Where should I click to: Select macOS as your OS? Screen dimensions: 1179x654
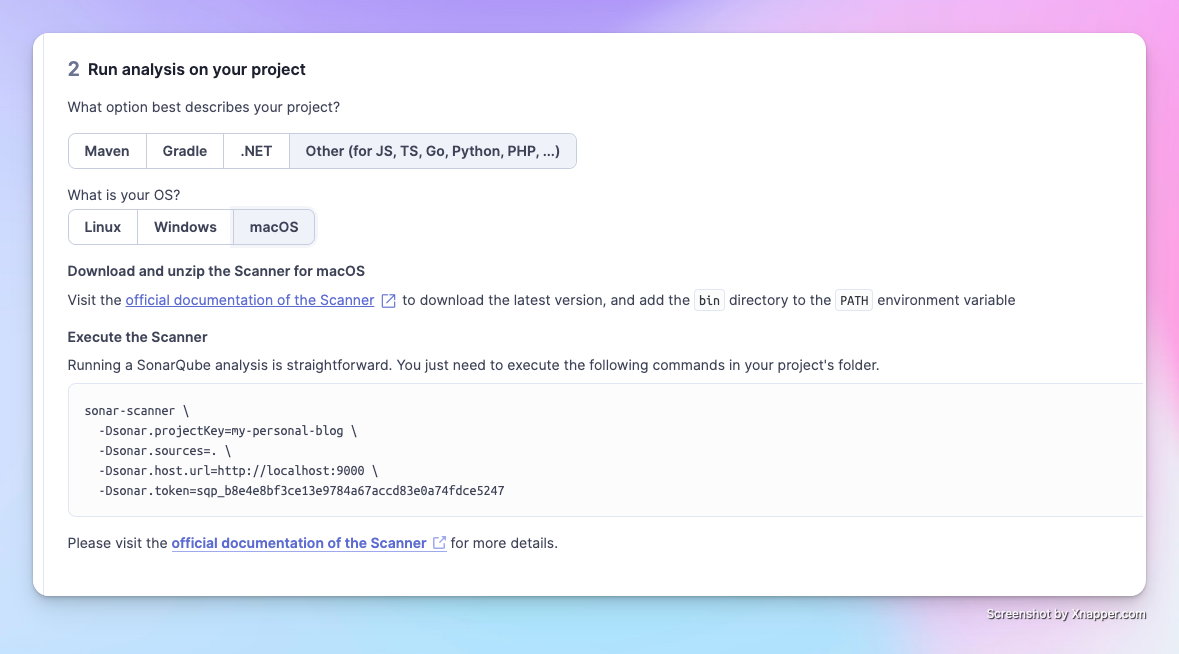[274, 227]
